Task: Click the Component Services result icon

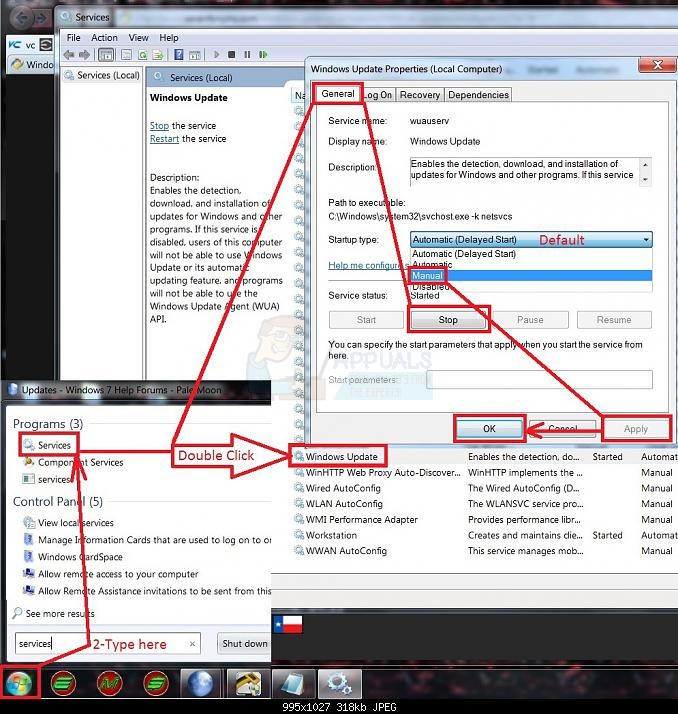Action: coord(29,462)
